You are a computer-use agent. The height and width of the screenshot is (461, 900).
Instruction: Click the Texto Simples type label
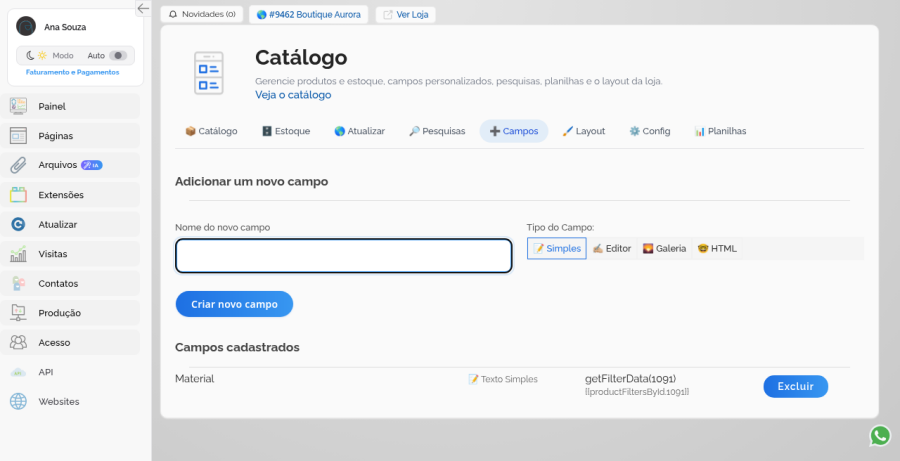tap(503, 379)
